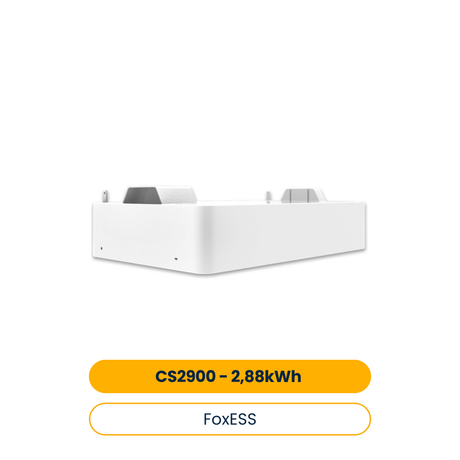460x460 pixels.
Task: Click the "FoxESS" brand name text
Action: click(230, 419)
